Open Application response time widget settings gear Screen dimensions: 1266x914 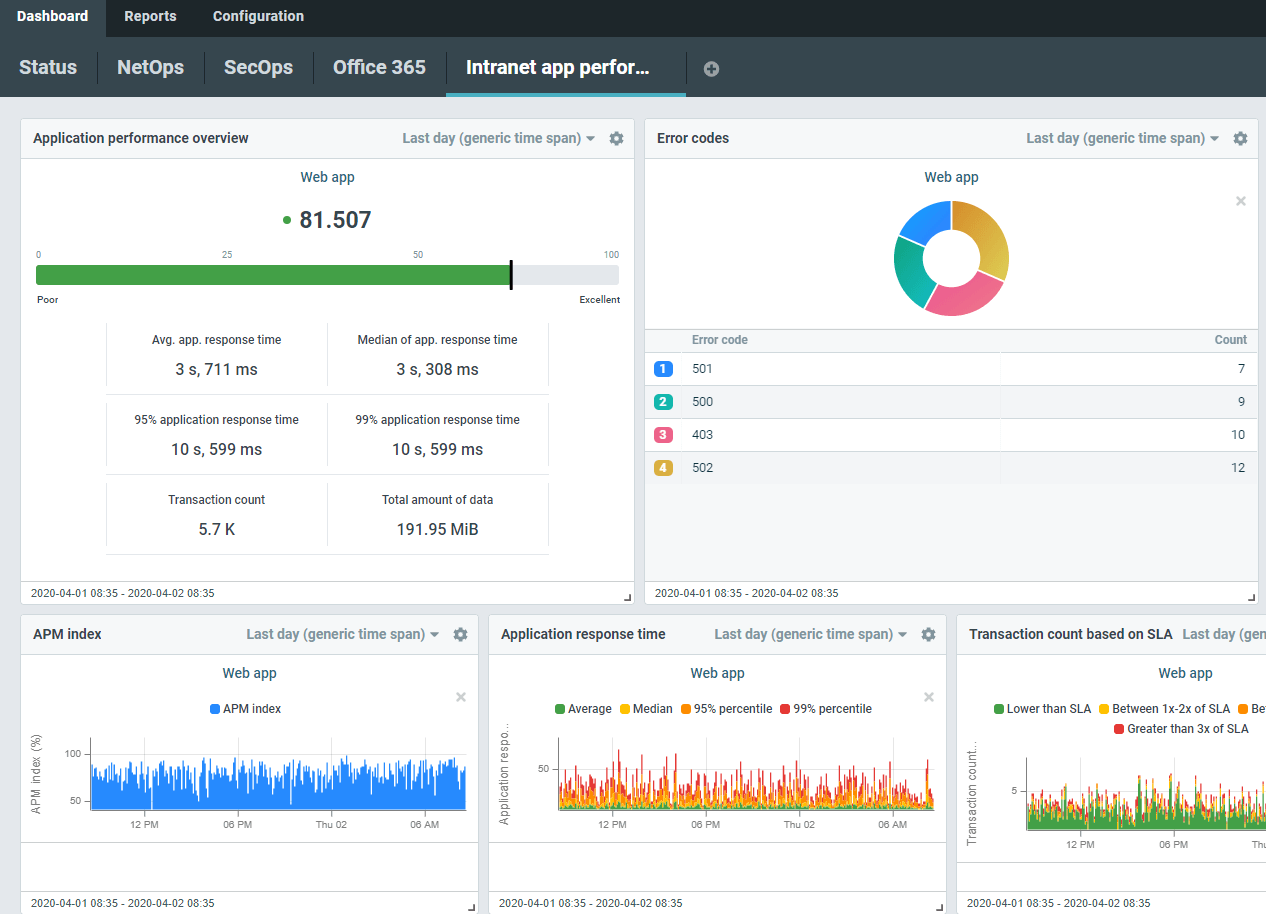coord(928,635)
